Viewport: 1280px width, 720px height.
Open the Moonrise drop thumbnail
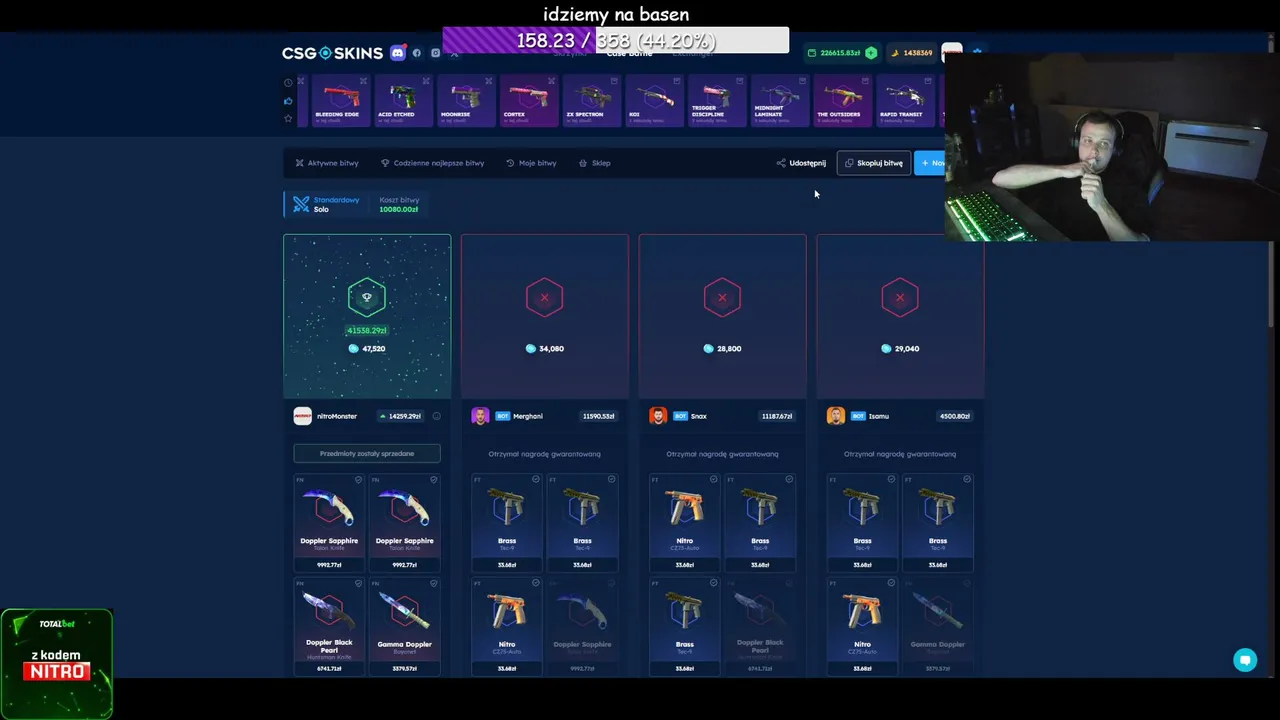pyautogui.click(x=464, y=101)
